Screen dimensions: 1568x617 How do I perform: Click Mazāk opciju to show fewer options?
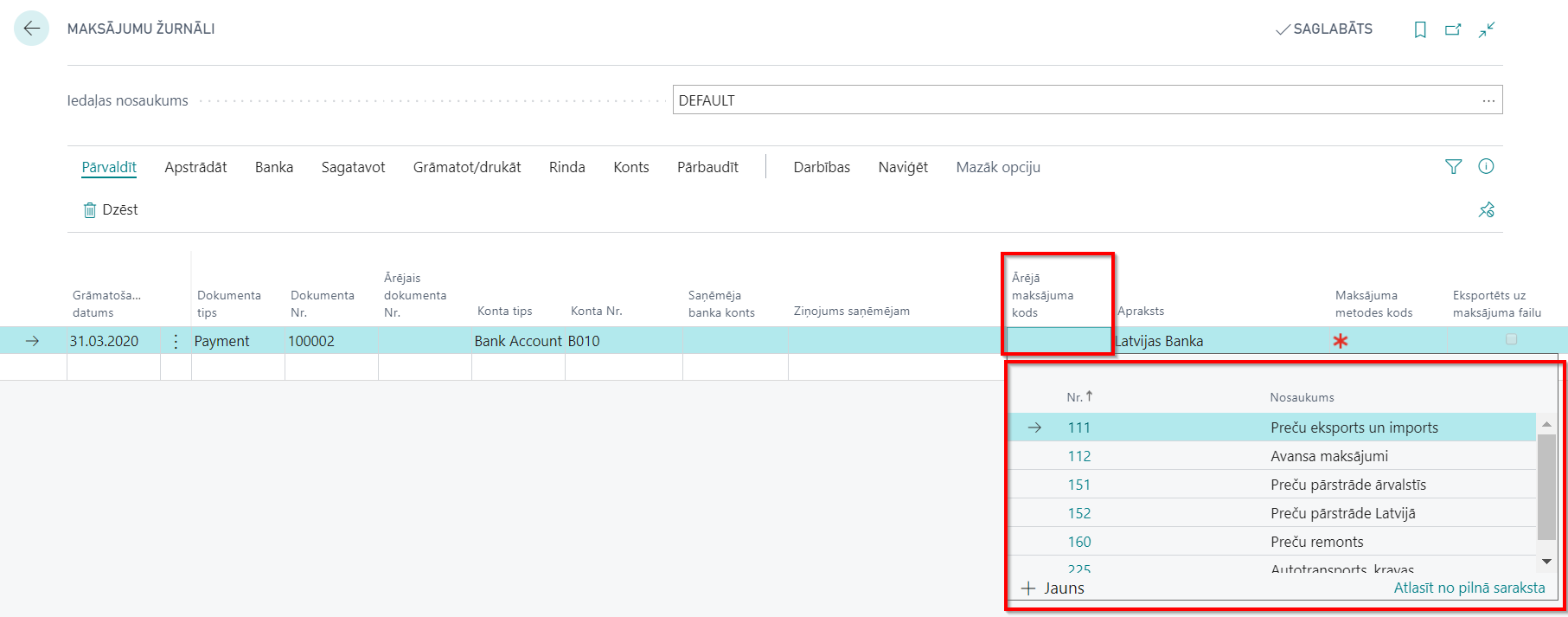point(998,167)
